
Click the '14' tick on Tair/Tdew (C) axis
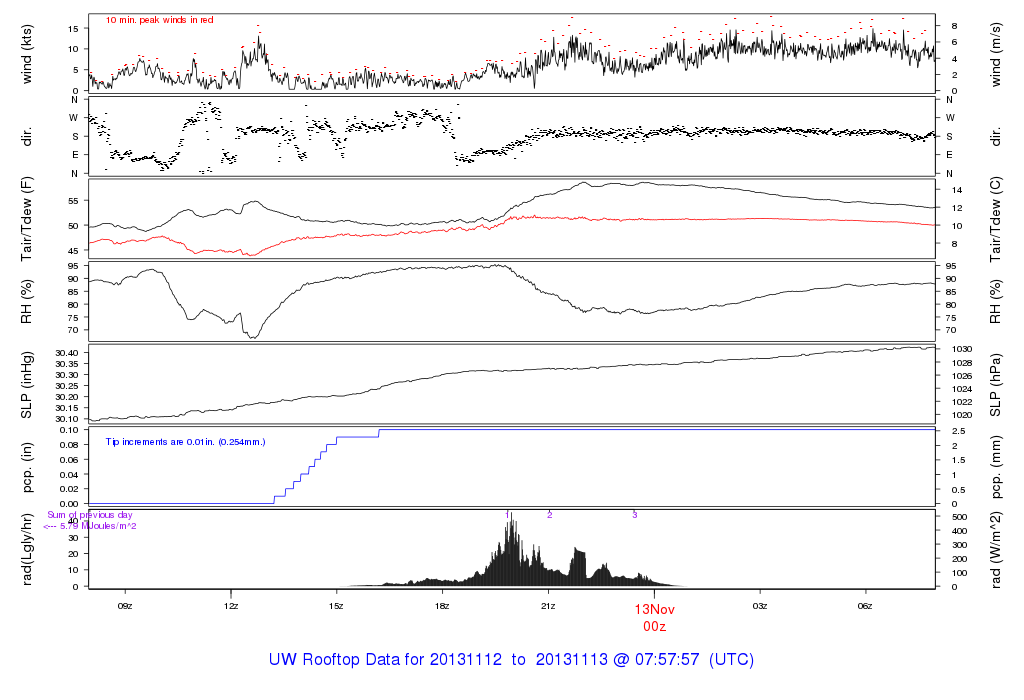(957, 191)
